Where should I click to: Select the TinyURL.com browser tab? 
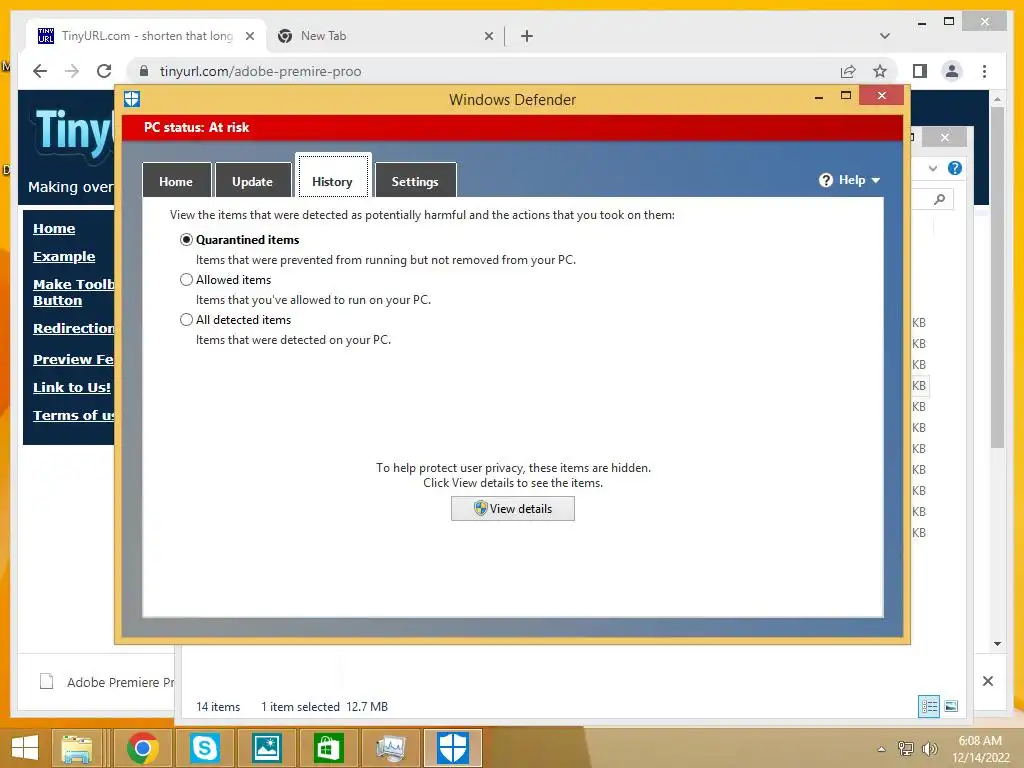pos(147,36)
